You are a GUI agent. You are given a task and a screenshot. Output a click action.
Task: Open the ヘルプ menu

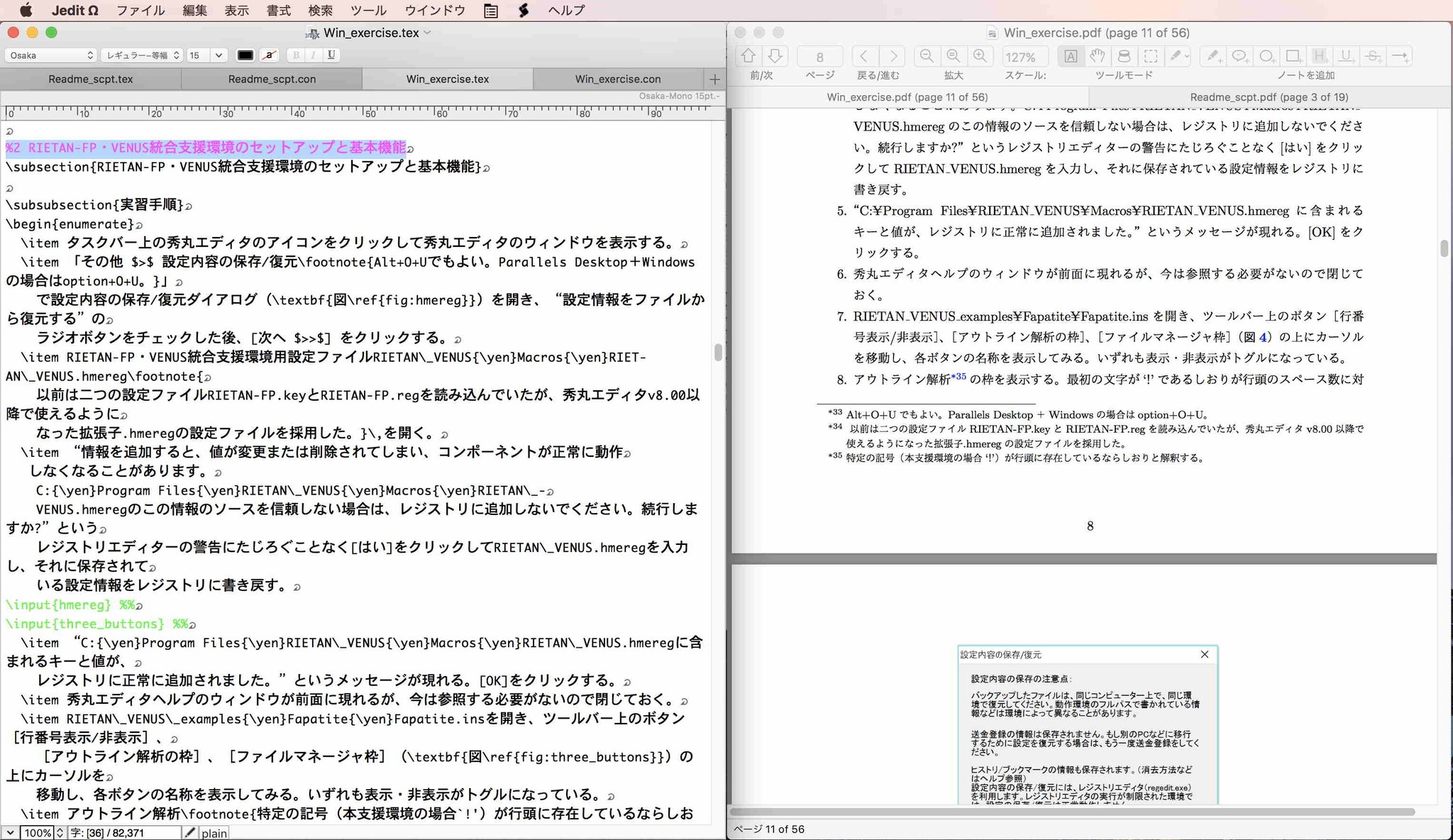[566, 10]
